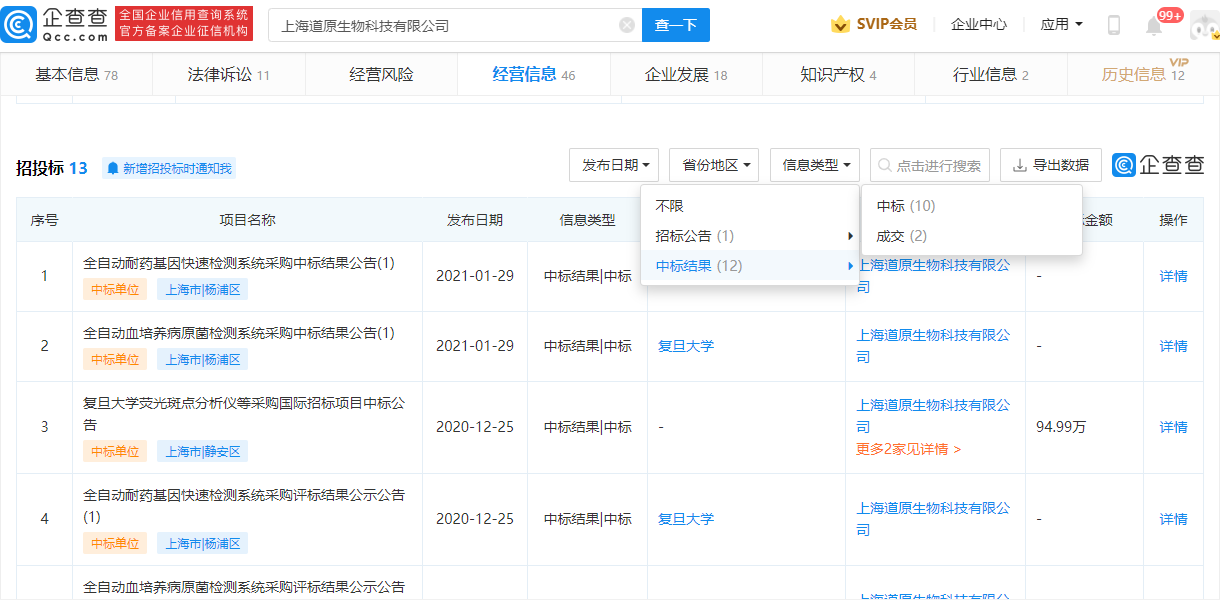Click the 全国企业信用查询系统 red banner

(x=185, y=24)
